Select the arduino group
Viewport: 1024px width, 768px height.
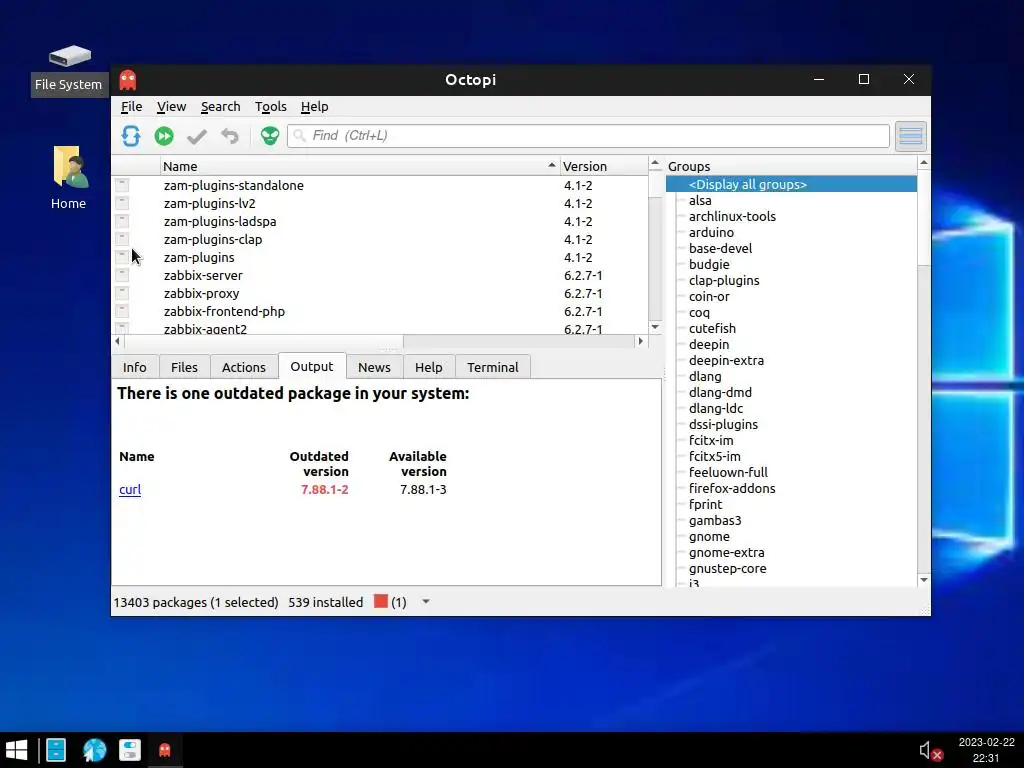point(711,232)
